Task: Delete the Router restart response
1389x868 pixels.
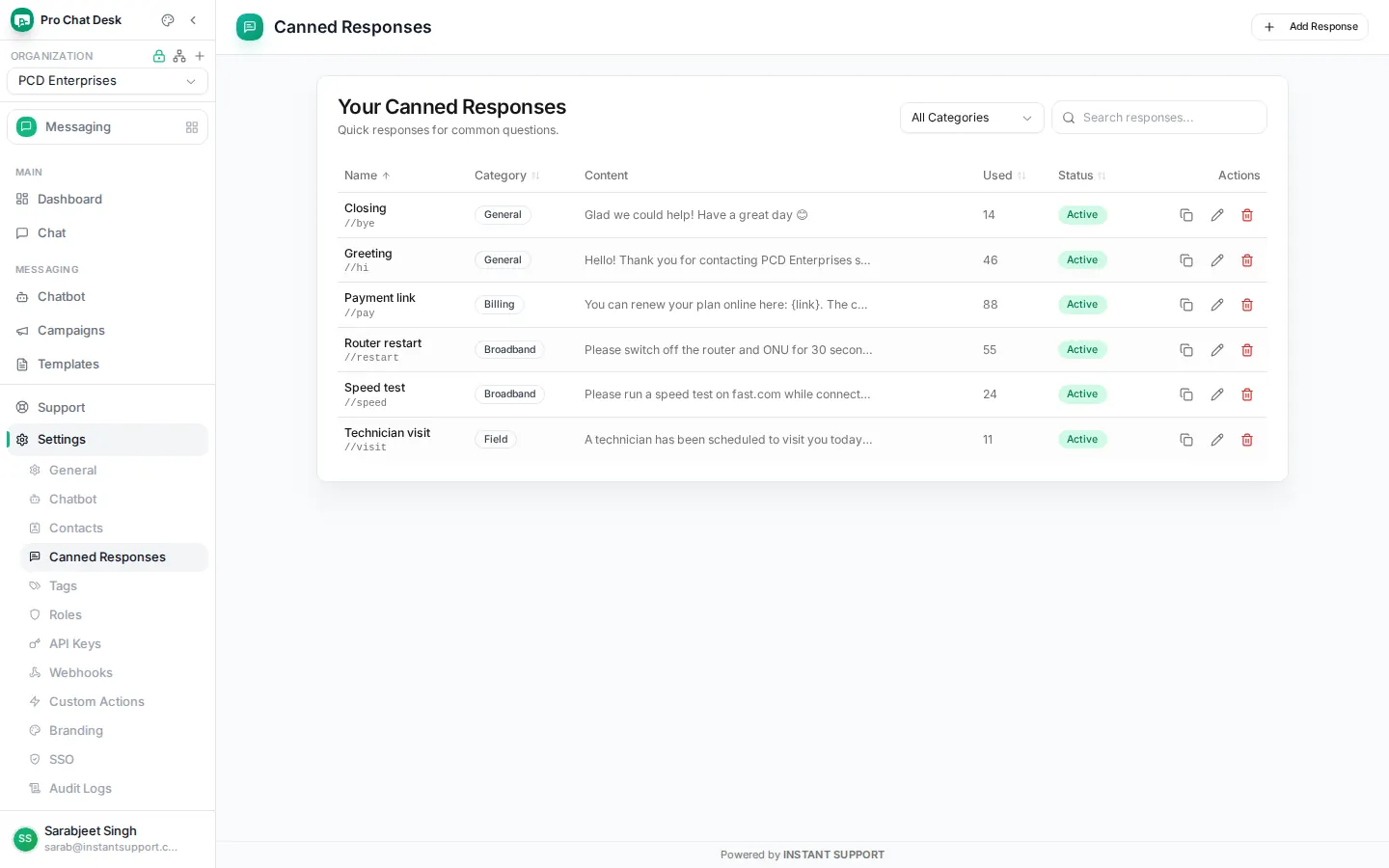Action: (x=1247, y=350)
